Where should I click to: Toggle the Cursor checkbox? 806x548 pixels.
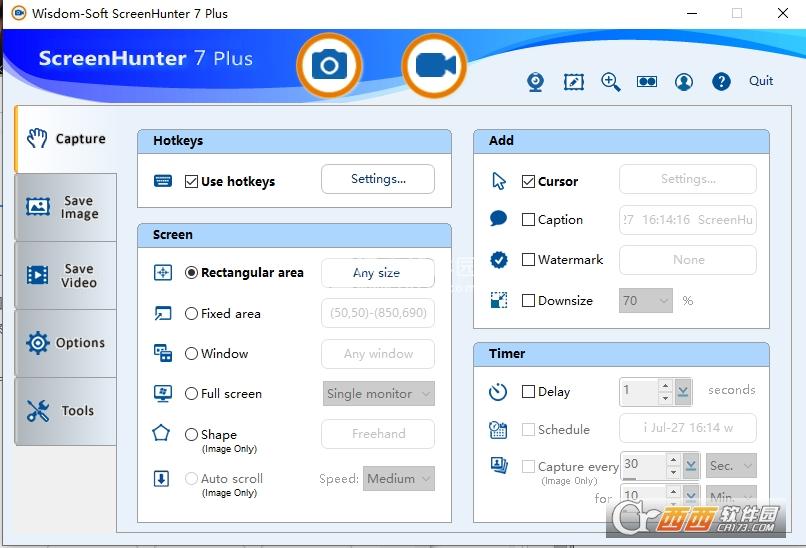point(528,181)
